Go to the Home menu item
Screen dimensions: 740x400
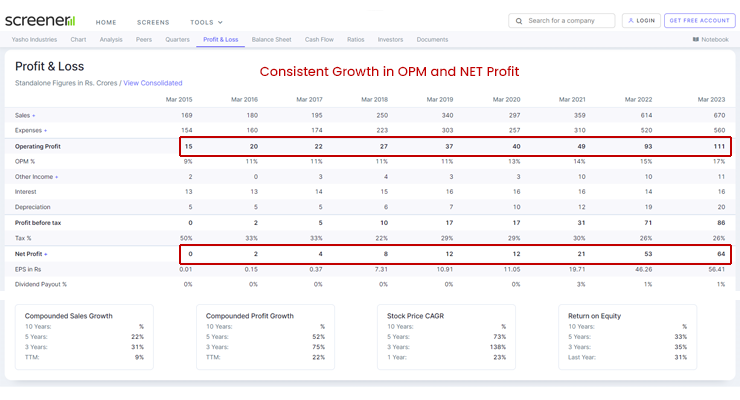(x=106, y=22)
